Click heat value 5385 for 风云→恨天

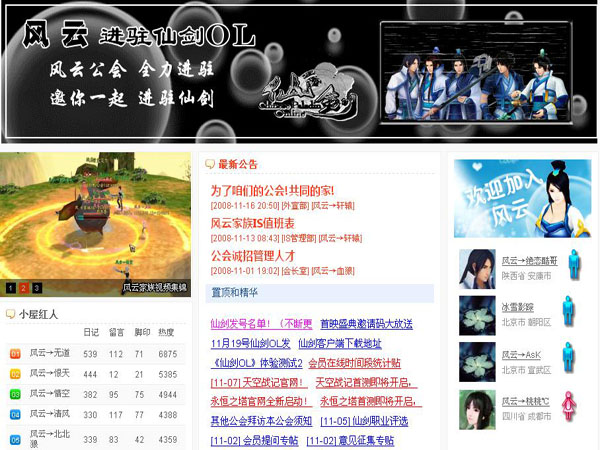pos(168,375)
